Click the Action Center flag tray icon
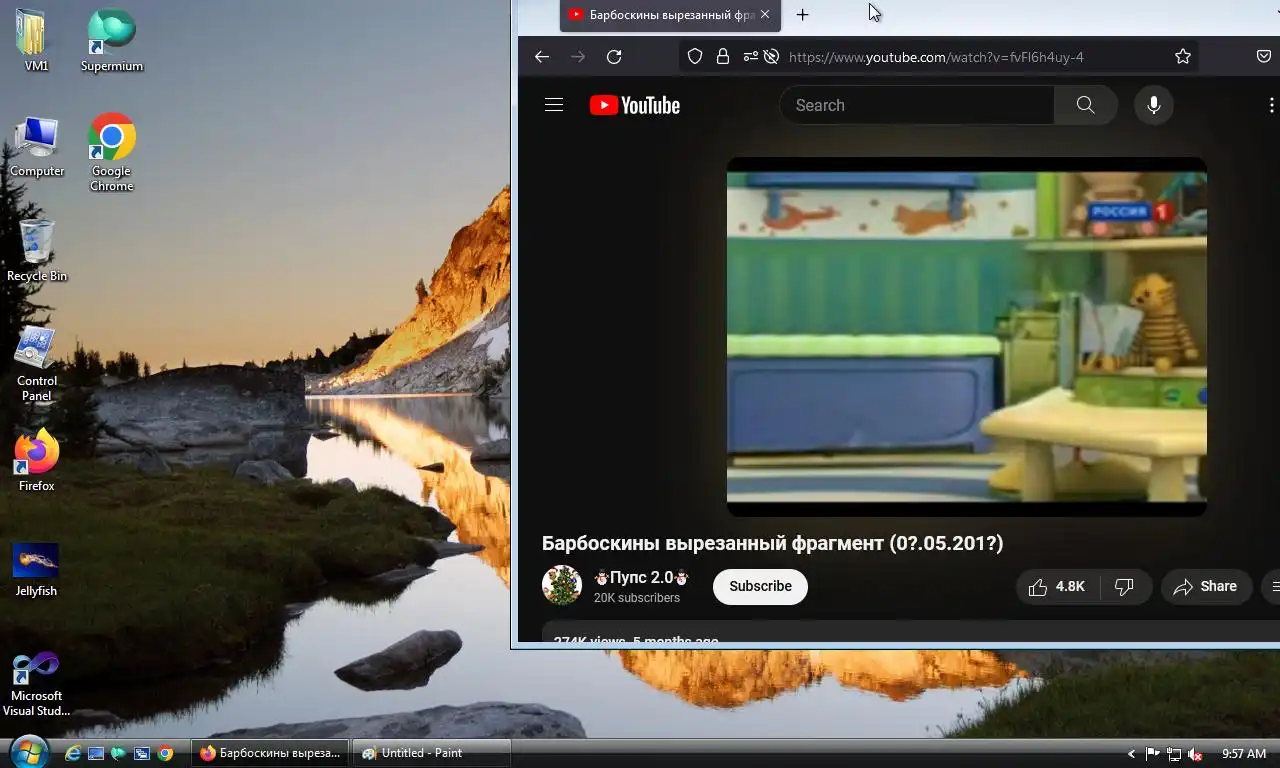Screen dimensions: 1280x768 coord(1152,754)
